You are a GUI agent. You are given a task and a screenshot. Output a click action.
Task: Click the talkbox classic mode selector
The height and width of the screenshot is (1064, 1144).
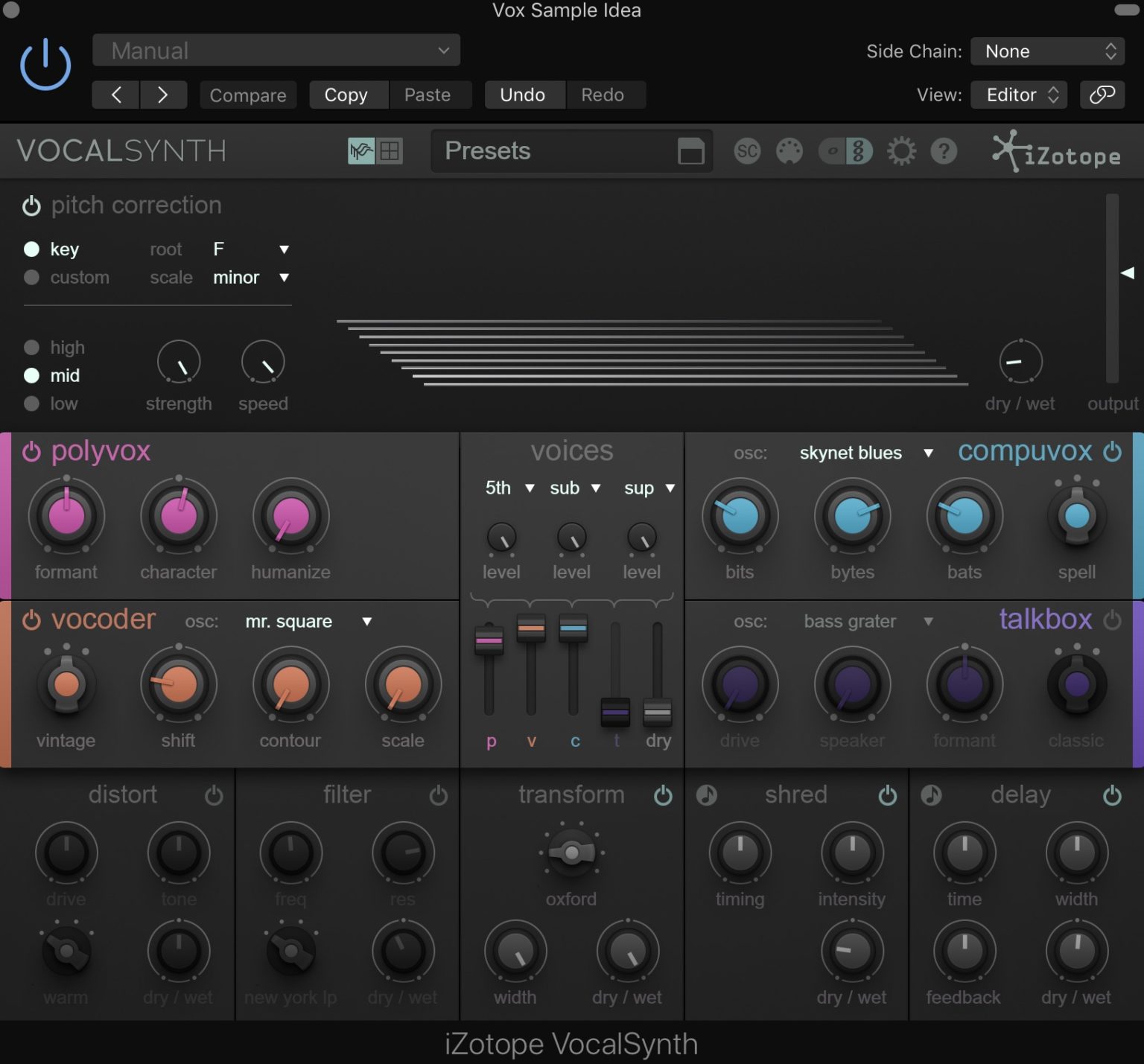pyautogui.click(x=1077, y=684)
